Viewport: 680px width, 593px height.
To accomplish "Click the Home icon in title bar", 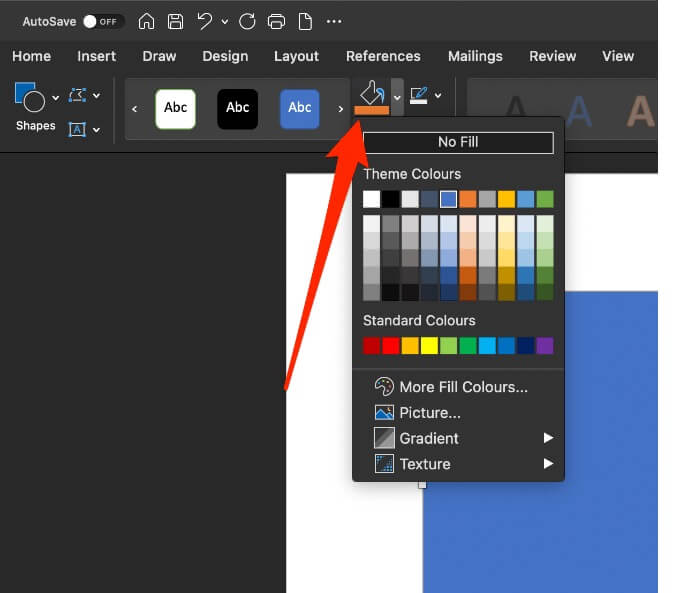I will [147, 21].
